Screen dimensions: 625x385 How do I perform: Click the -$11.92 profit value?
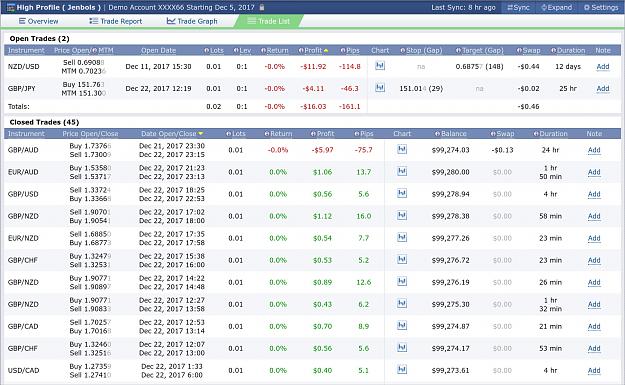click(313, 67)
